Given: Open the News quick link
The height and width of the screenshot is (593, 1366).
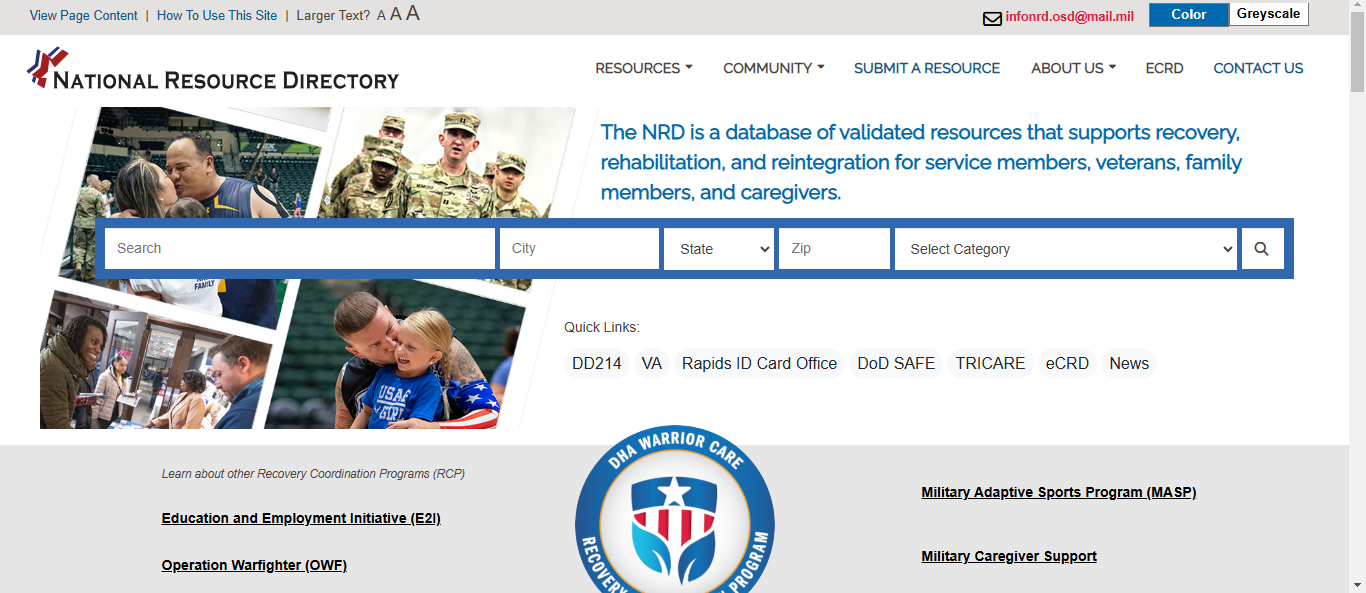Looking at the screenshot, I should point(1129,364).
